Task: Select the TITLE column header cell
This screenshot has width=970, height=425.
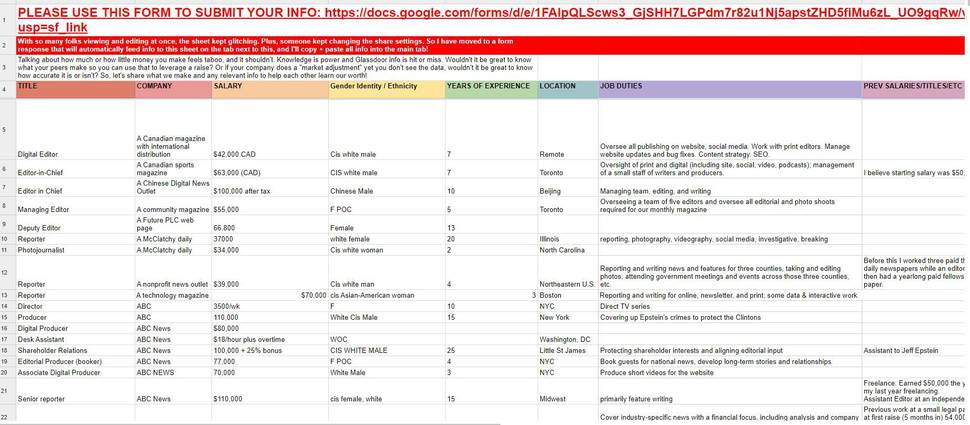Action: 75,89
